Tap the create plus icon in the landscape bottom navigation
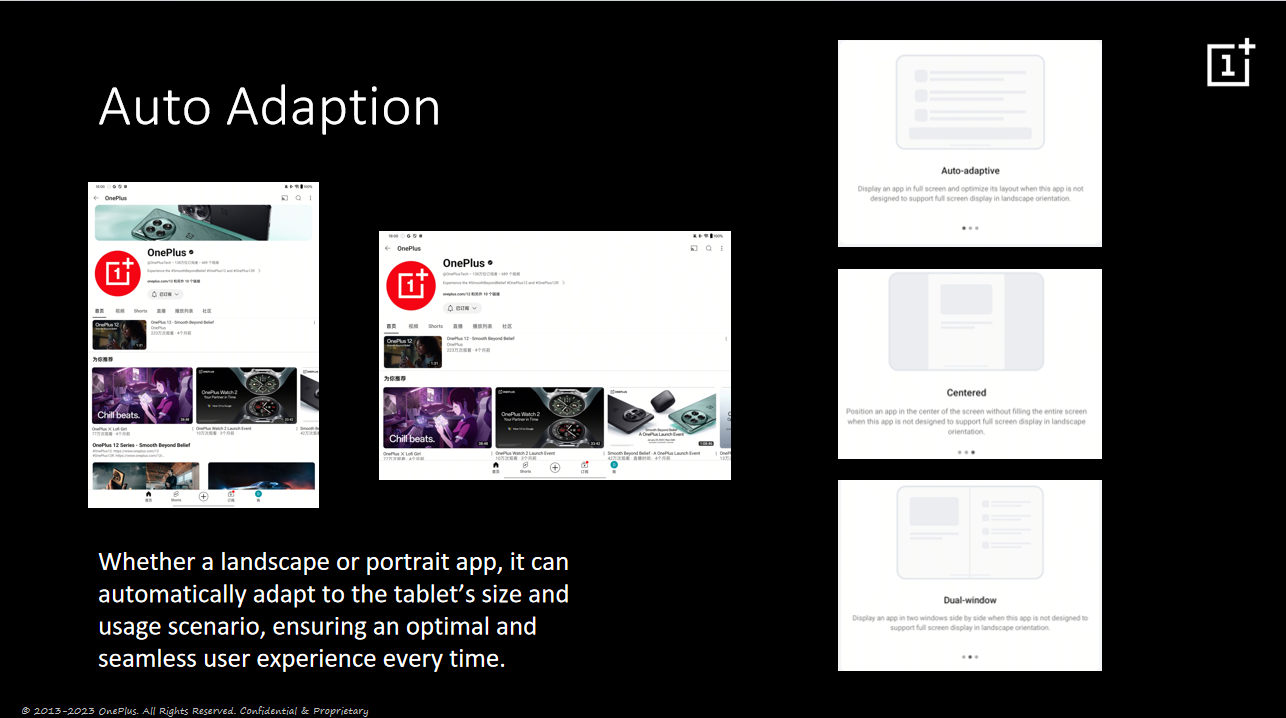This screenshot has width=1286, height=718. pyautogui.click(x=555, y=467)
